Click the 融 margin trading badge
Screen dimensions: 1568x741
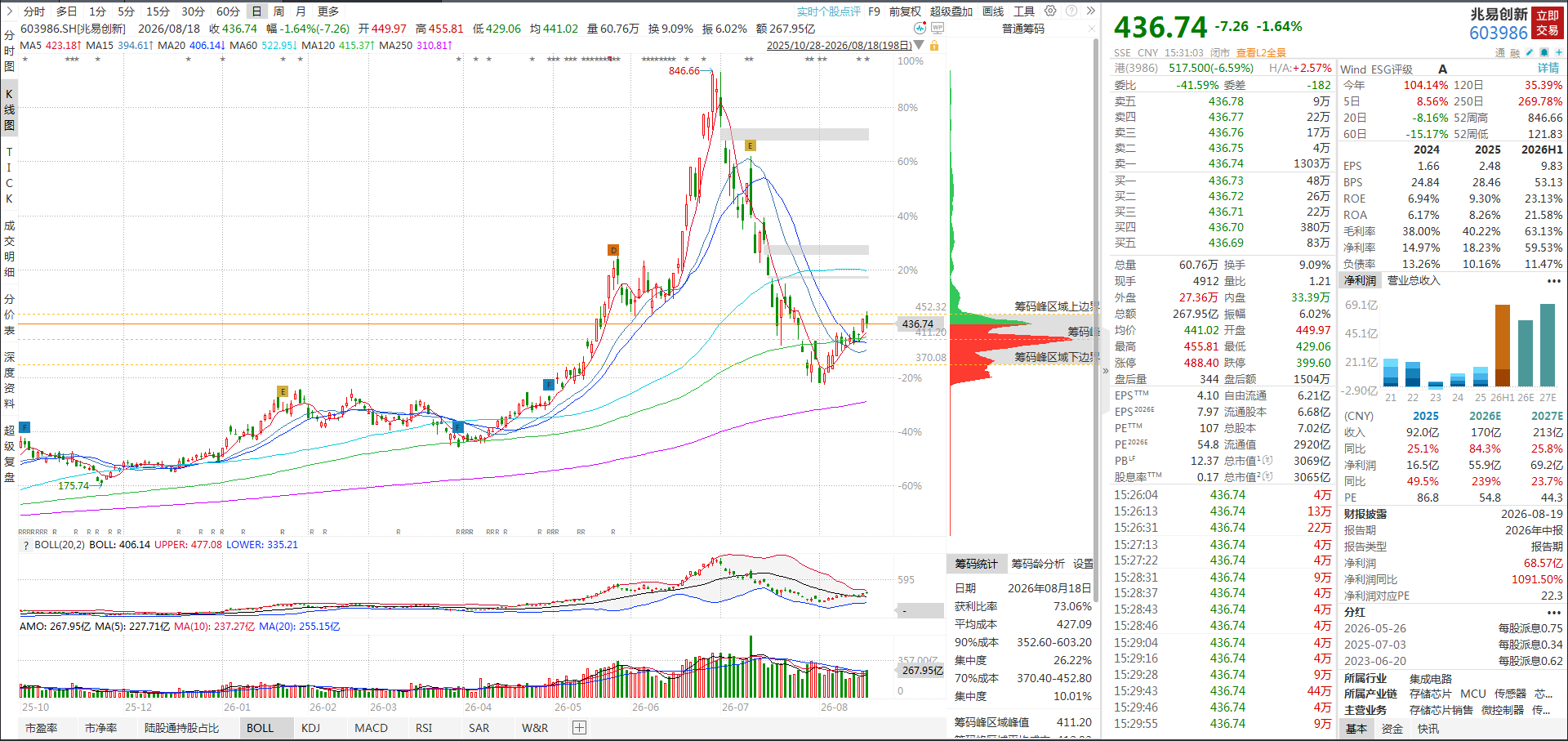tap(1515, 52)
